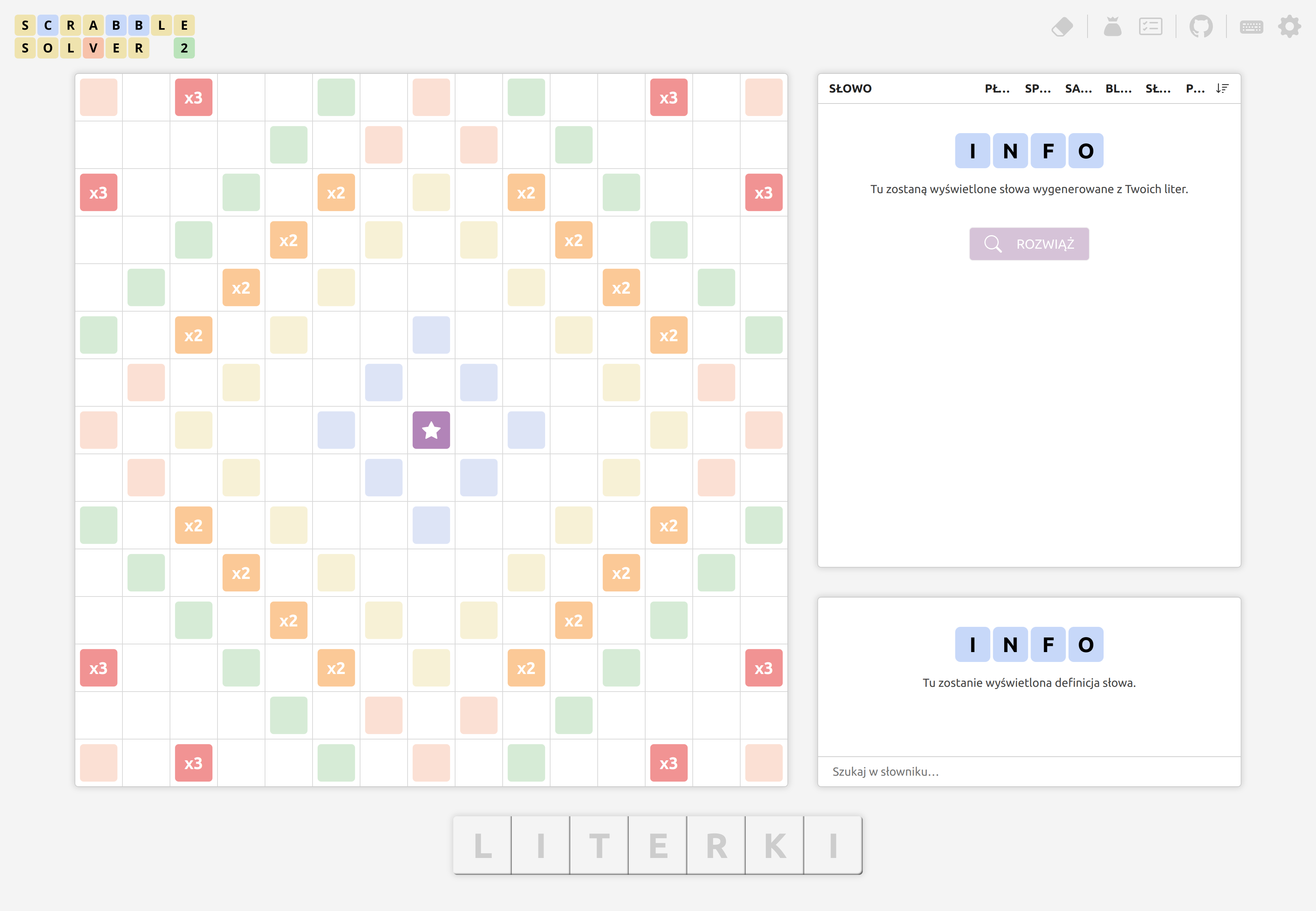The height and width of the screenshot is (911, 1316).
Task: Click the rack tile showing K
Action: coord(775,846)
